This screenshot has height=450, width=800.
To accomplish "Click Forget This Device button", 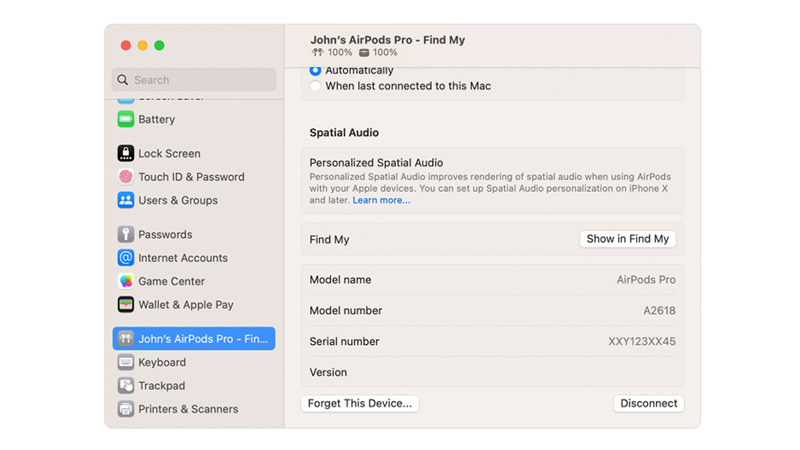I will 360,403.
